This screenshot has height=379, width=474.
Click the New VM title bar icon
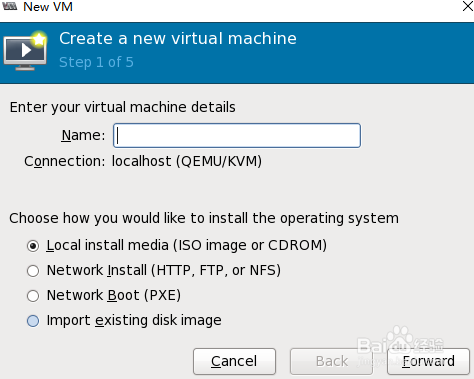pos(10,6)
